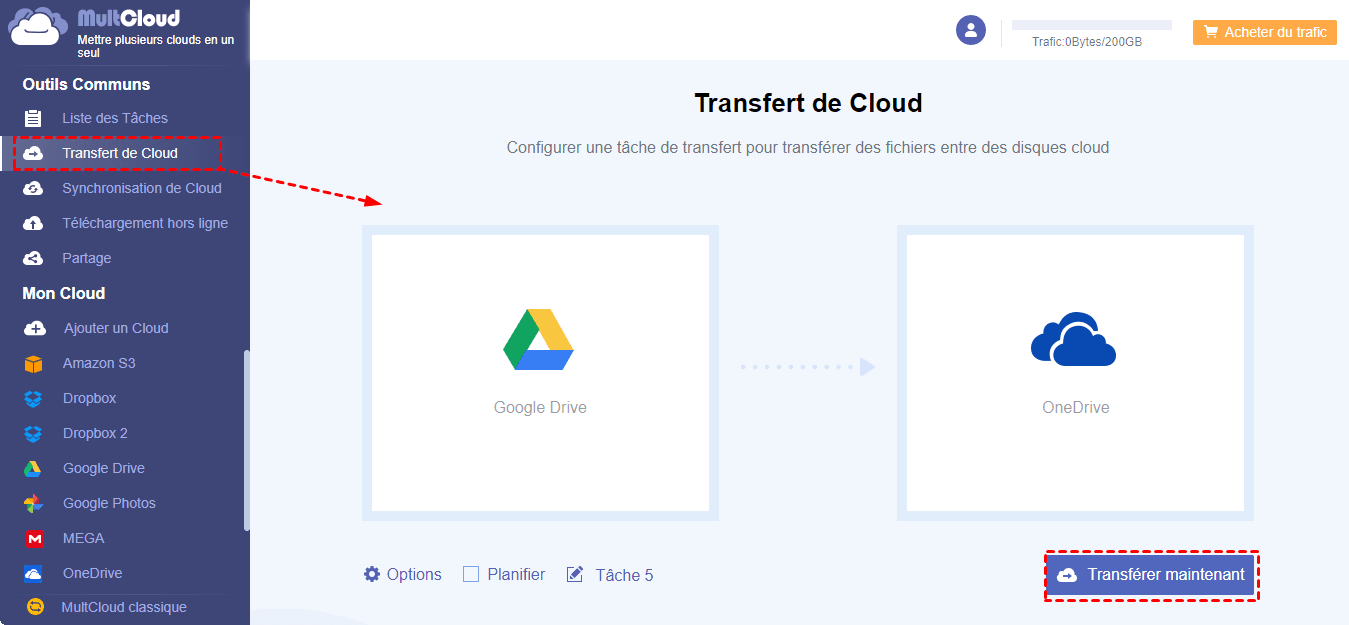Click the sidebar vertical scrollbar
The height and width of the screenshot is (625, 1349).
[x=246, y=440]
